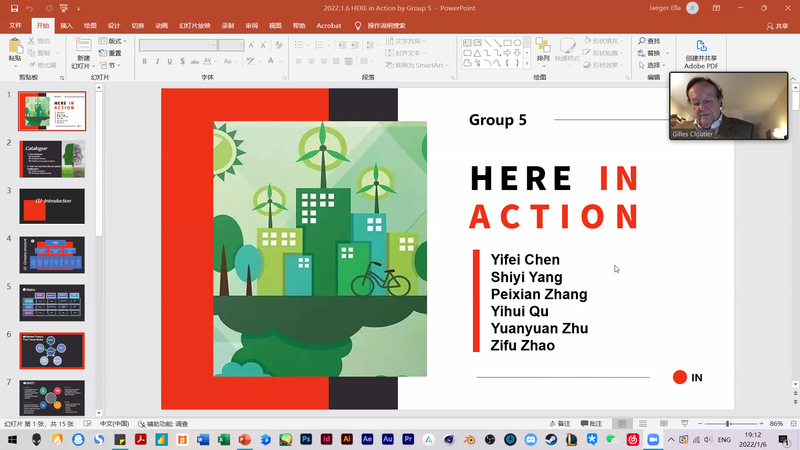This screenshot has height=450, width=800.
Task: Click the Paste (粘贴) clipboard icon
Action: coord(15,46)
